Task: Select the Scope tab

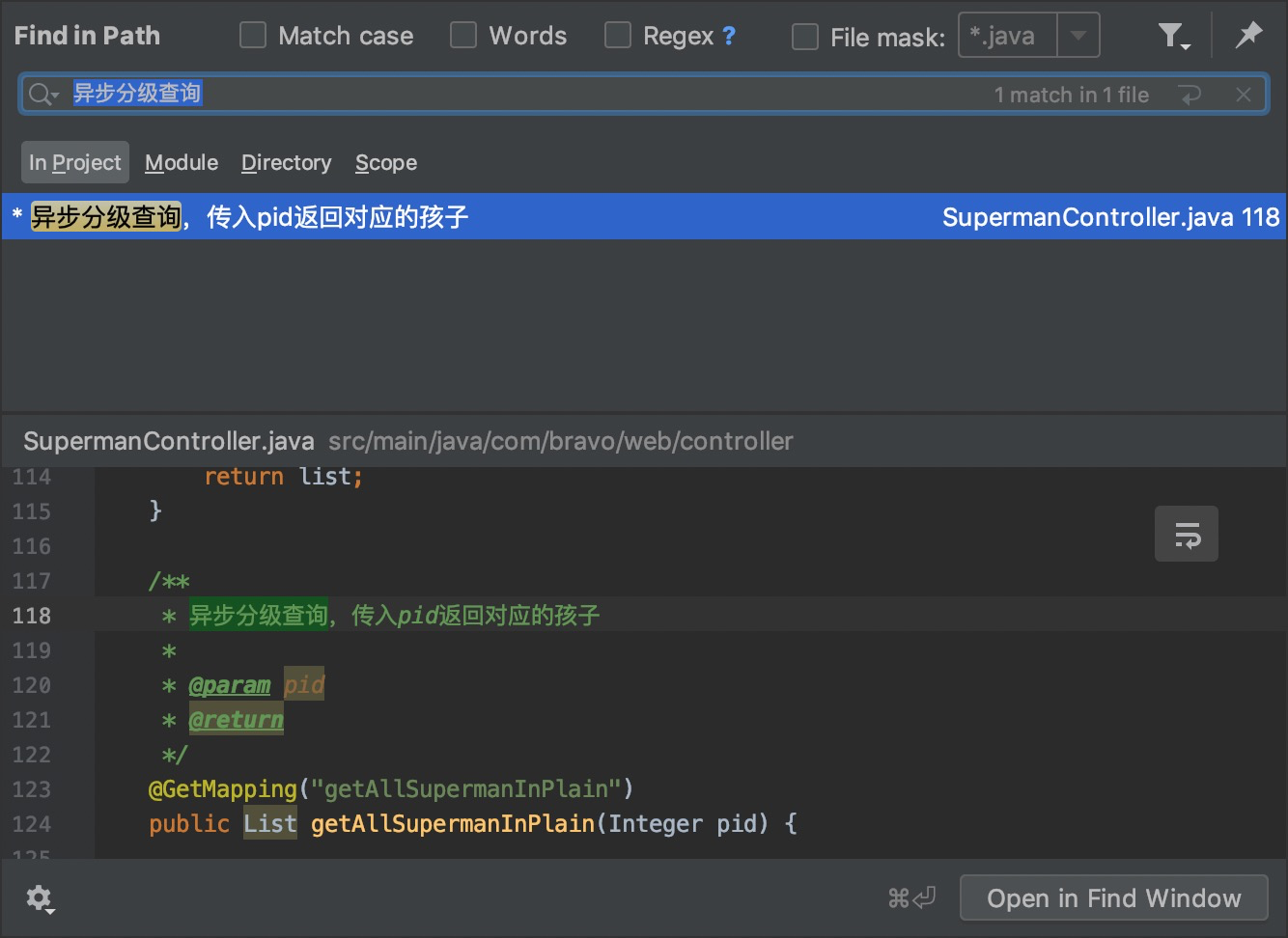Action: pos(386,163)
